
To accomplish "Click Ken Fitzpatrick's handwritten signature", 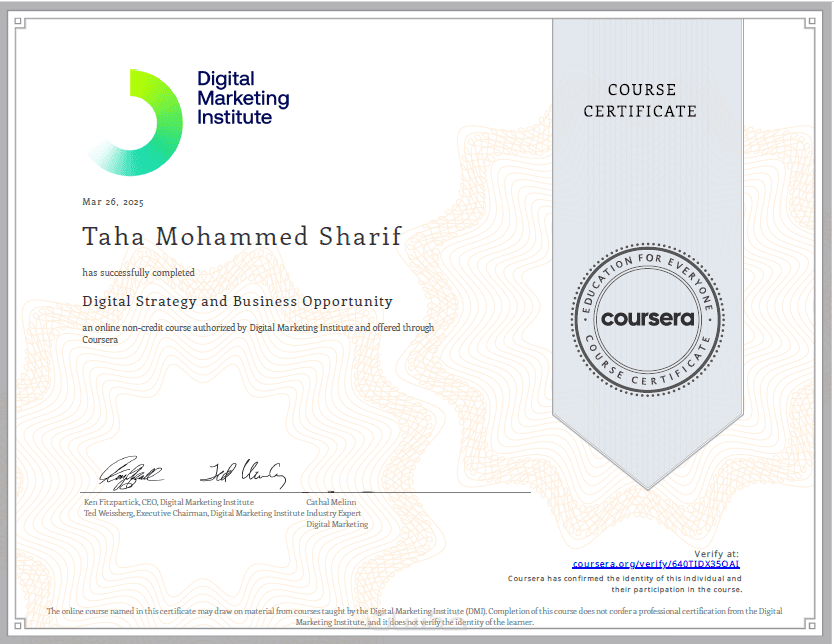I will click(x=131, y=472).
